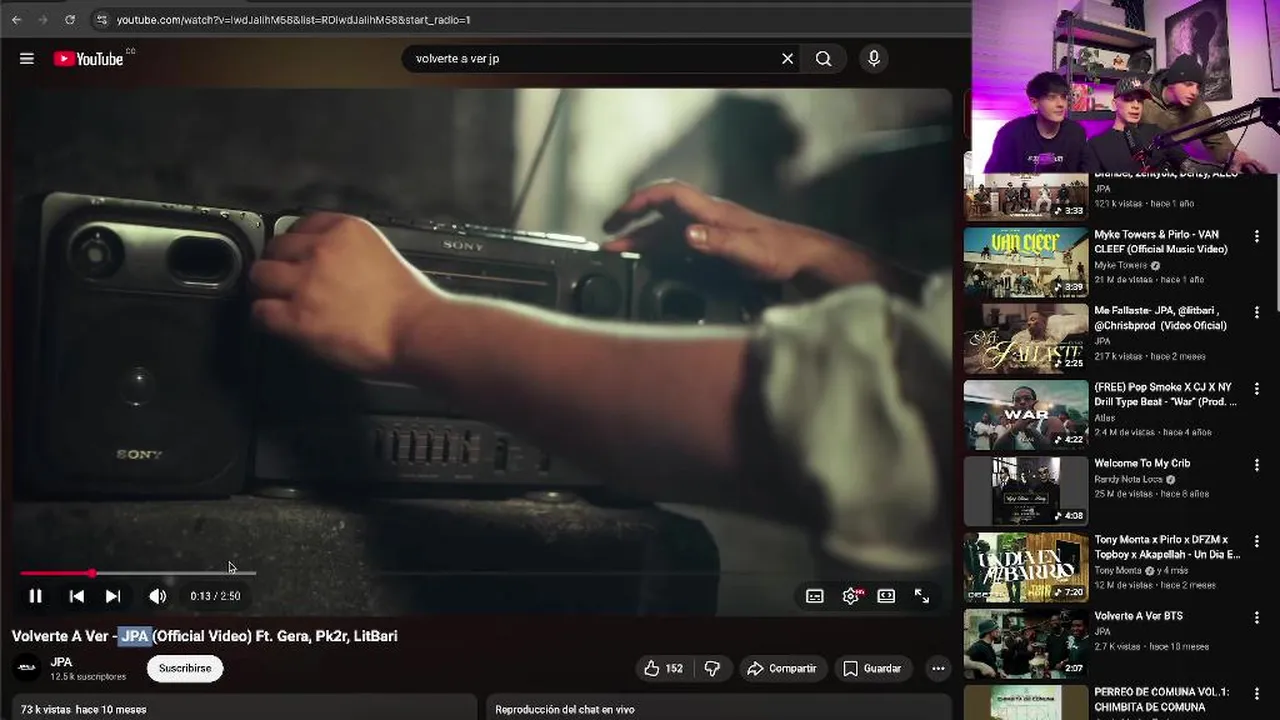Visit Myke Towers channel name

pos(1121,266)
